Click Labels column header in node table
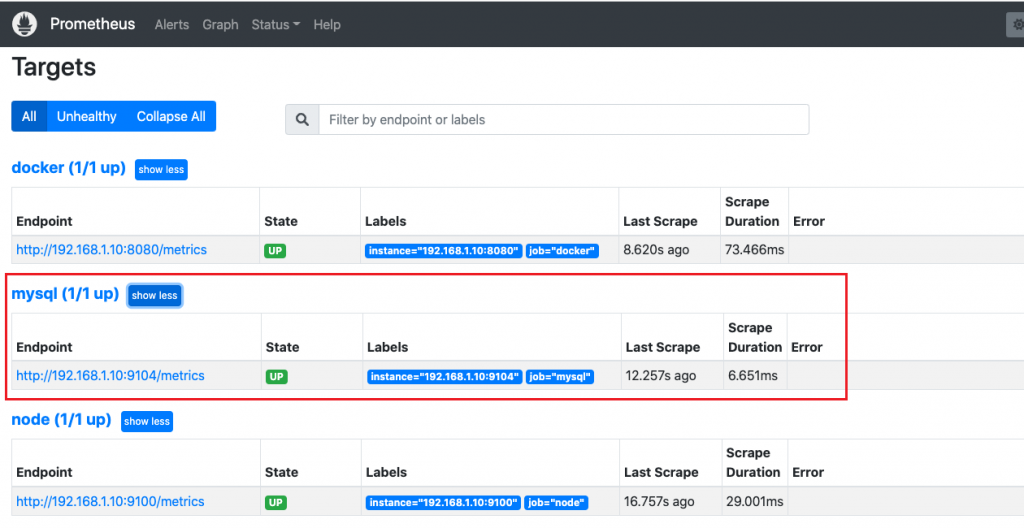1024x528 pixels. (386, 472)
